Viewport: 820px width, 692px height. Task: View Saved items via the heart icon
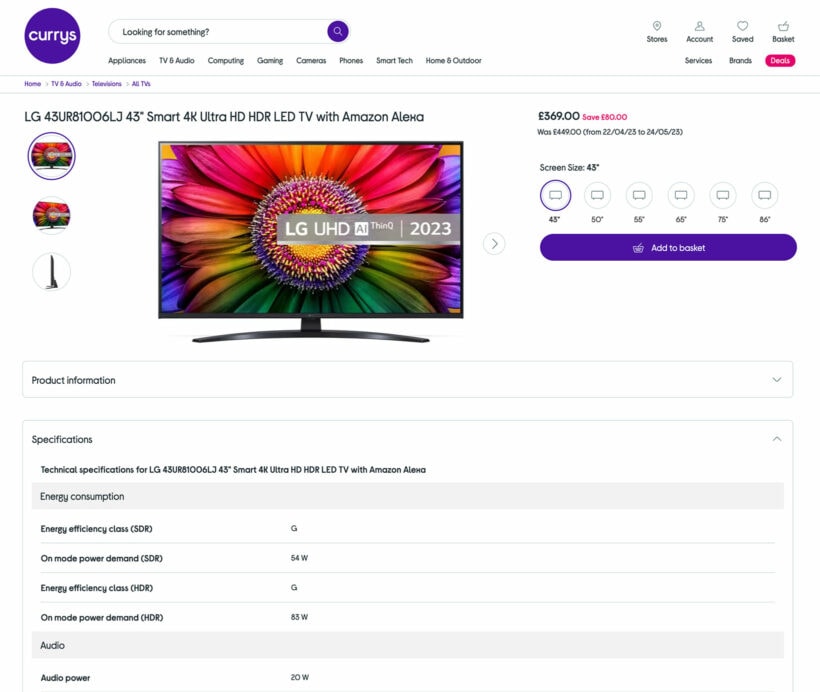[x=742, y=27]
